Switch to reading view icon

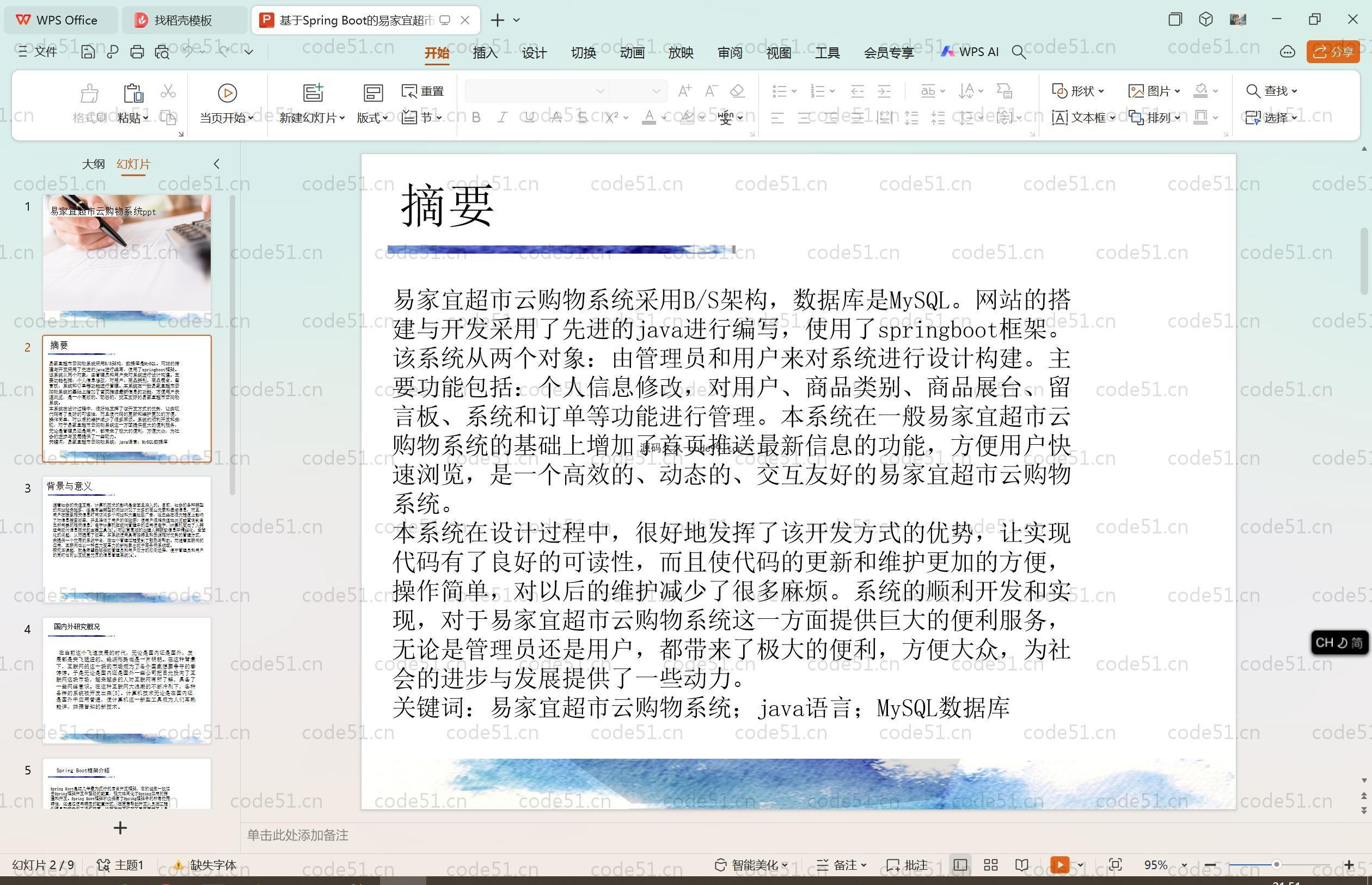click(1021, 865)
